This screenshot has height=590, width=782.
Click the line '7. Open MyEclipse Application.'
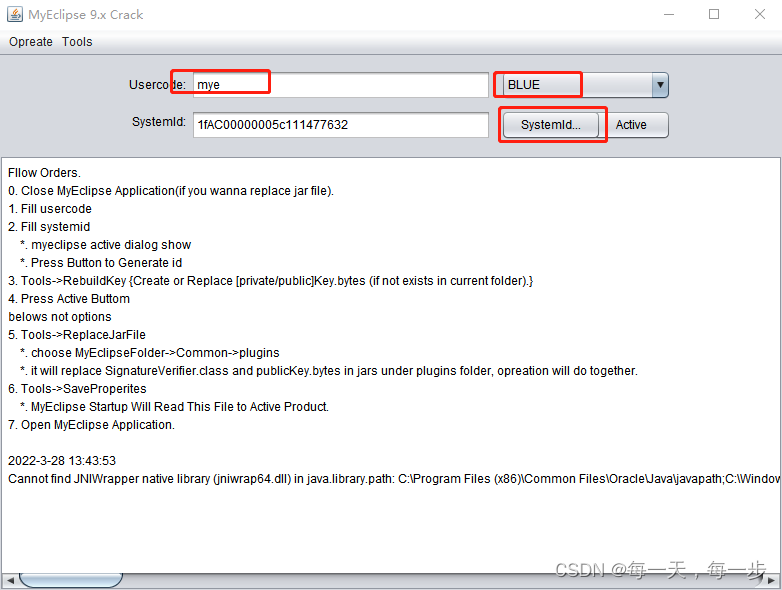point(91,425)
